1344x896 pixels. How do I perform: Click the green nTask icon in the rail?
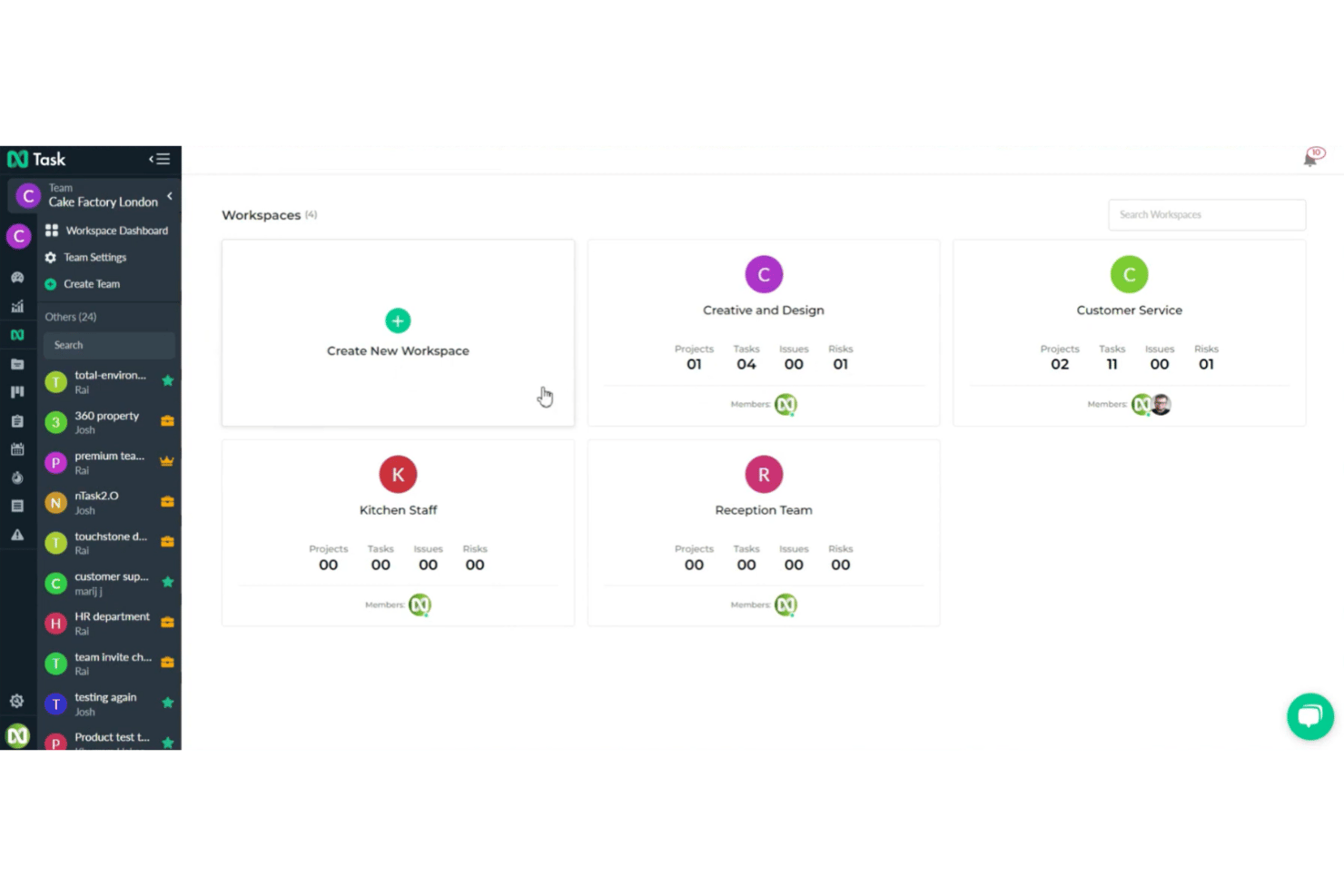[x=17, y=335]
